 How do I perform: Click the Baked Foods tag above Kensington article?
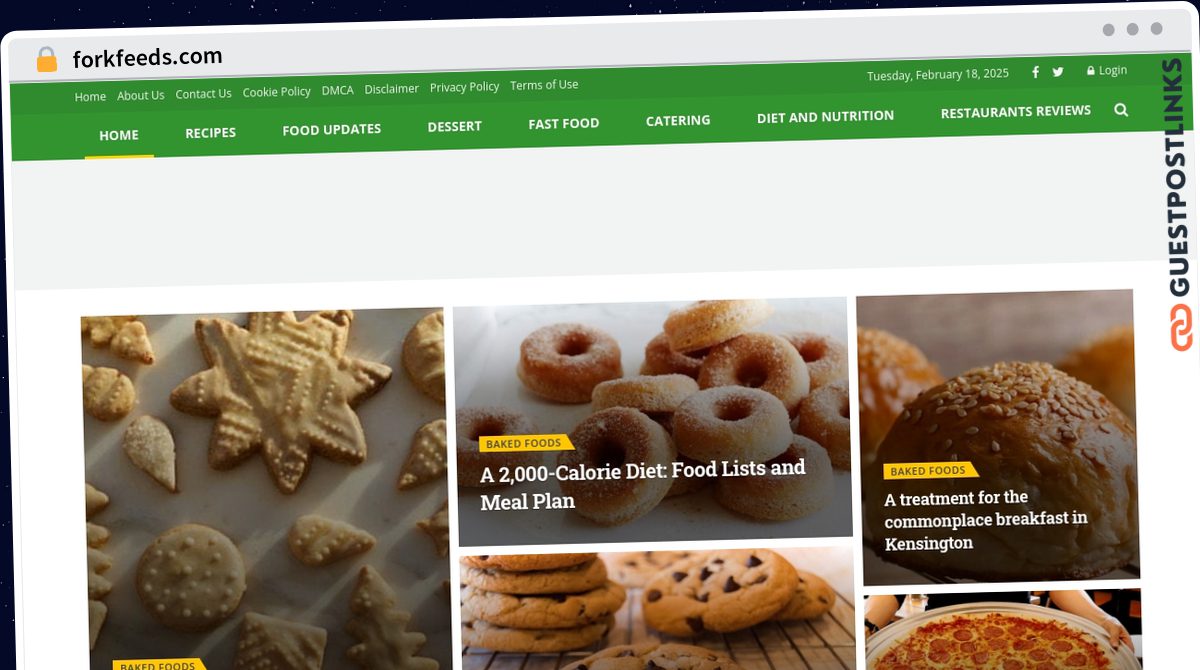click(927, 471)
